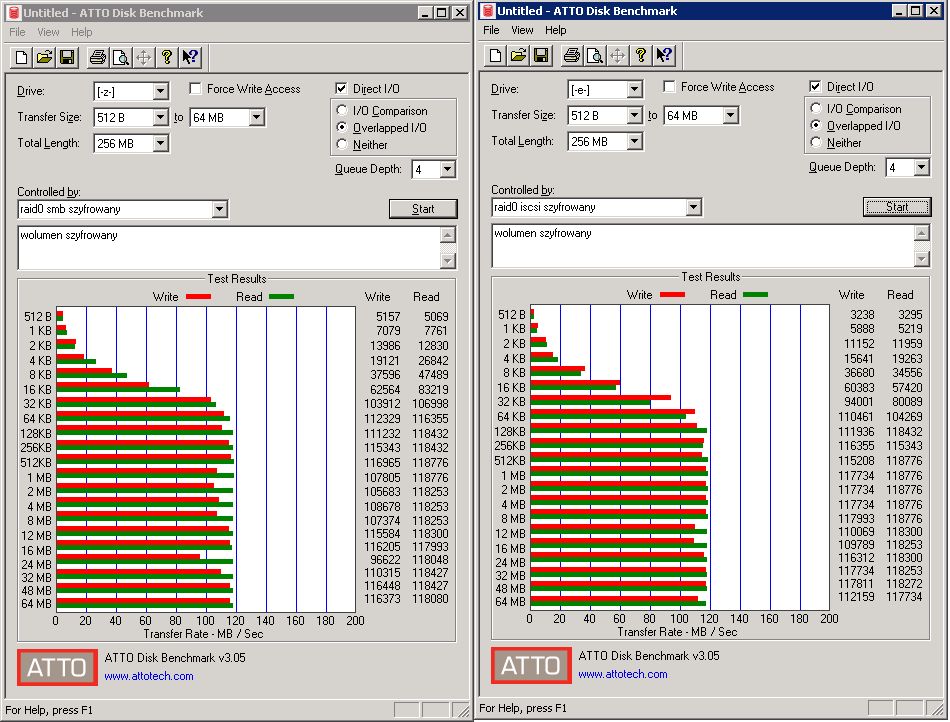Click green Read legend swatch in left window

[281, 297]
